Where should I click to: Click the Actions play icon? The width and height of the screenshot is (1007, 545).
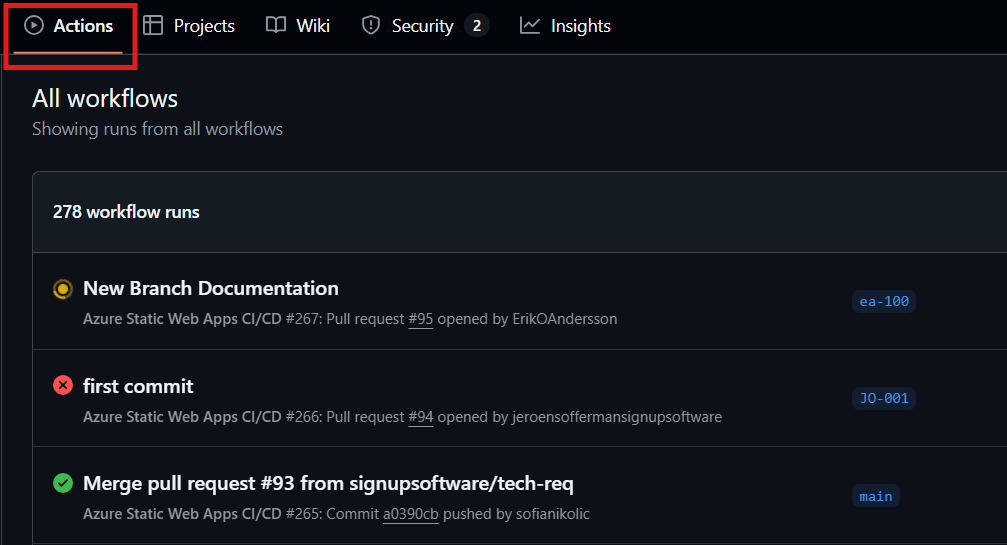(34, 26)
